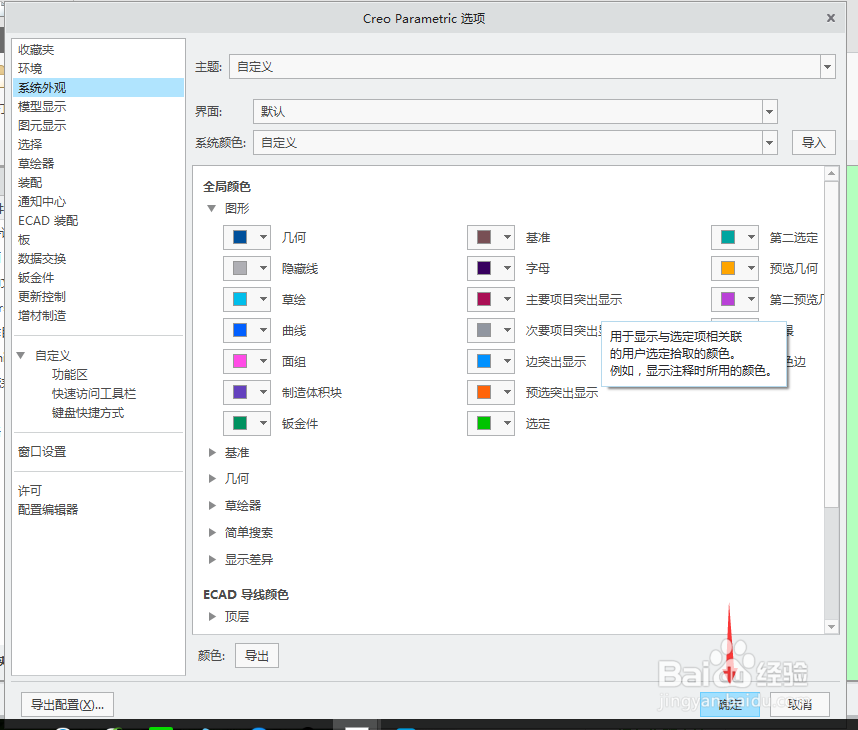
Task: Confirm with the 确定 button
Action: coord(730,704)
